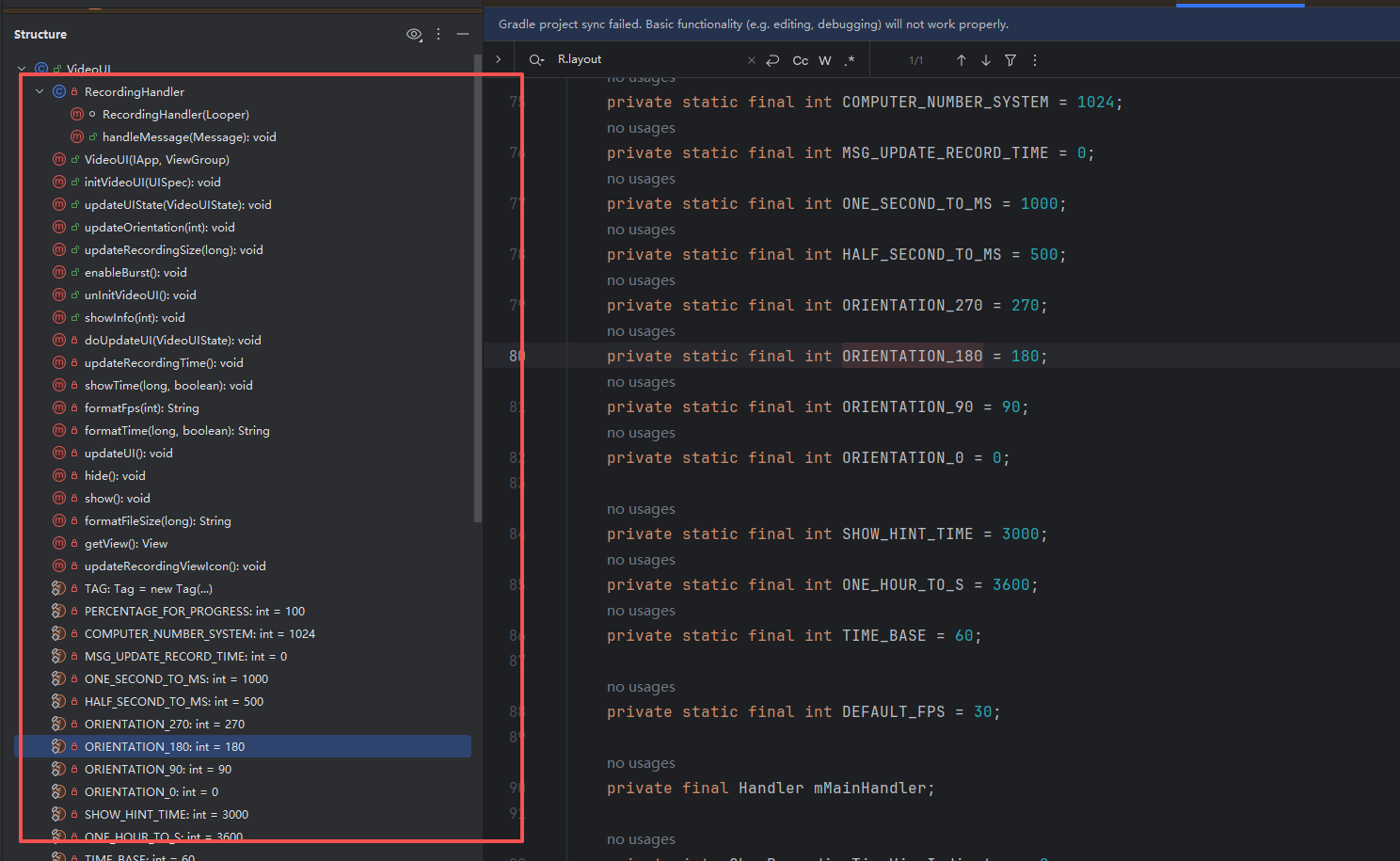1400x861 pixels.
Task: Select HALF_SECOND_TO_MS: int = 500 in tree
Action: 174,701
